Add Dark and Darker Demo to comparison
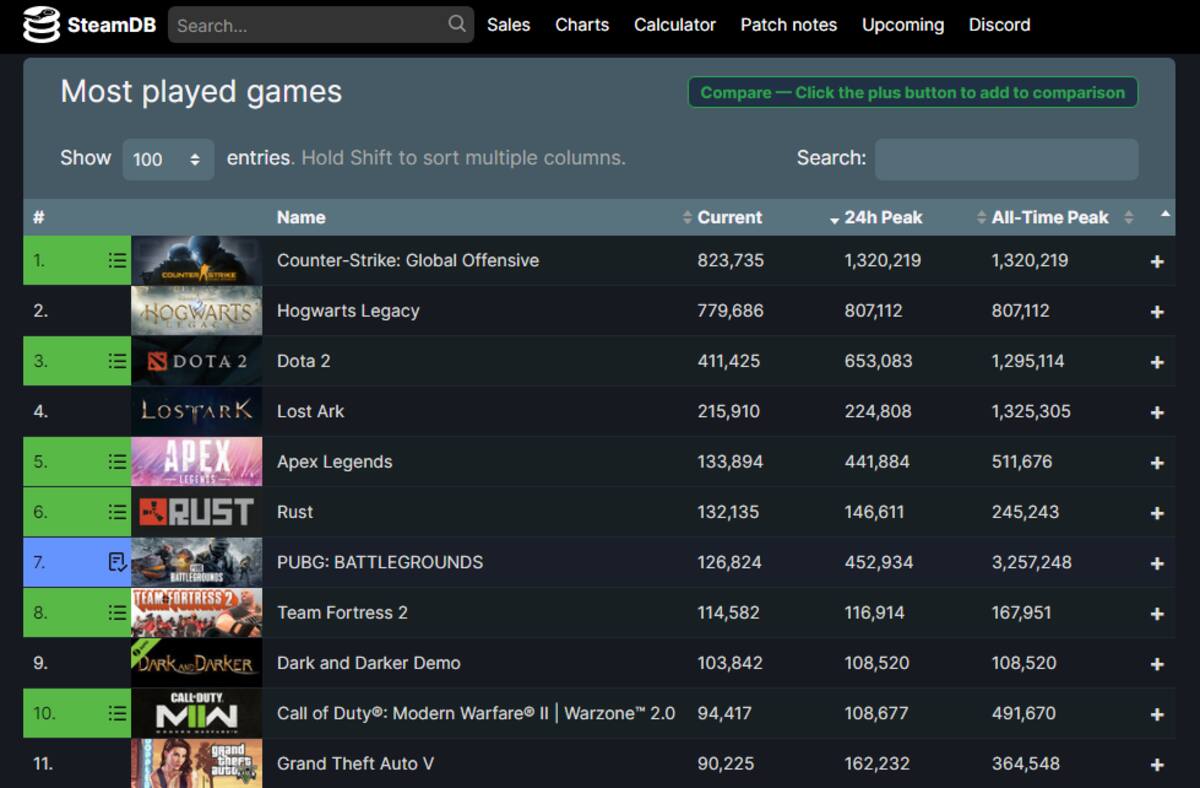This screenshot has height=788, width=1200. tap(1157, 664)
